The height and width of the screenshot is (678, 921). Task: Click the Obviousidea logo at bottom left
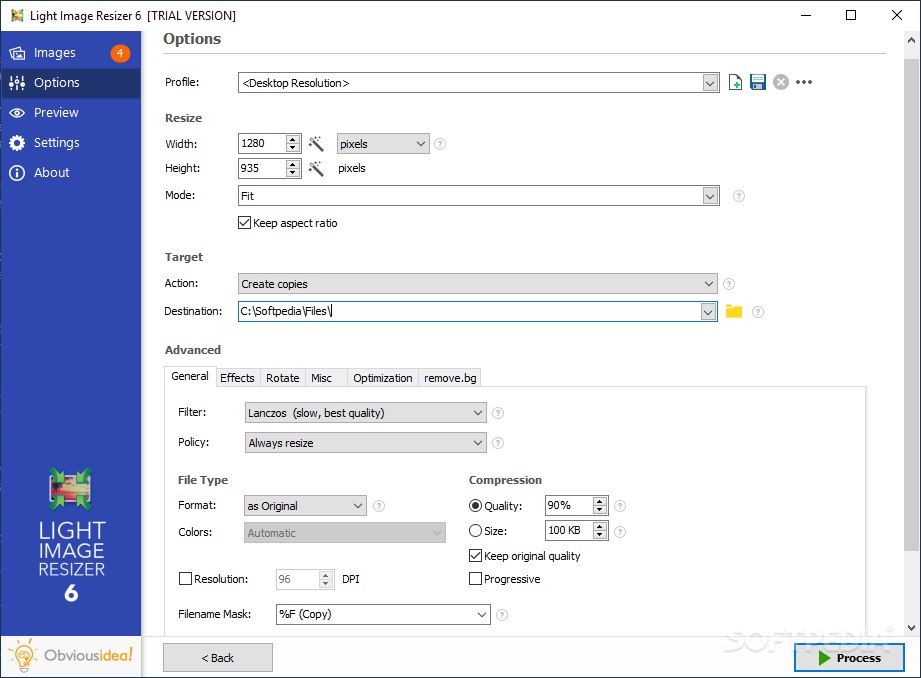[x=70, y=655]
